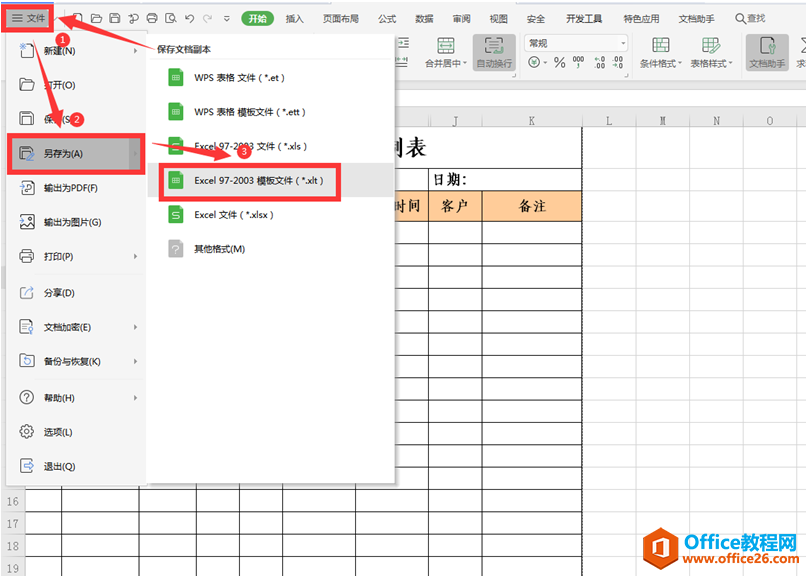Expand the 文档加密(E) submenu arrow
The height and width of the screenshot is (576, 806).
pos(135,327)
